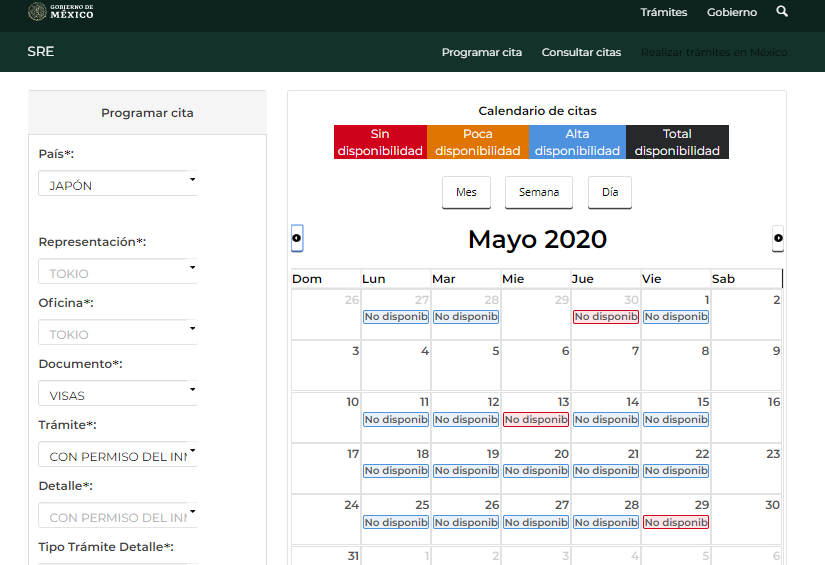825x565 pixels.
Task: Open Realizar trámites en México link
Action: [714, 52]
